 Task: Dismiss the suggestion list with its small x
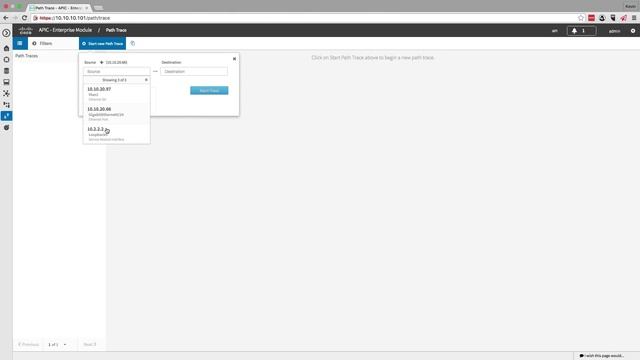(x=146, y=80)
